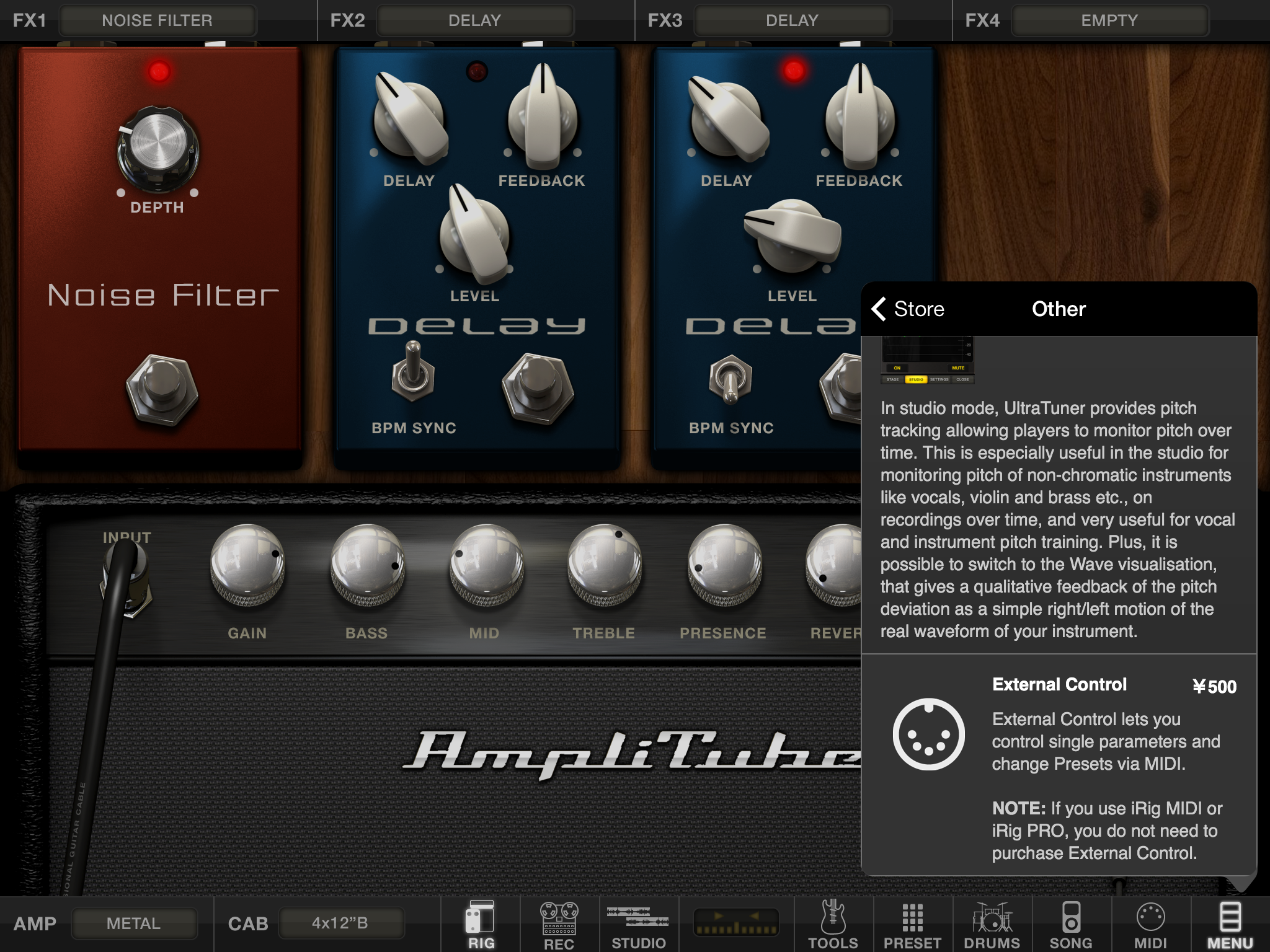Click FX2 FEEDBACK knob
Image resolution: width=1270 pixels, height=952 pixels.
(543, 117)
